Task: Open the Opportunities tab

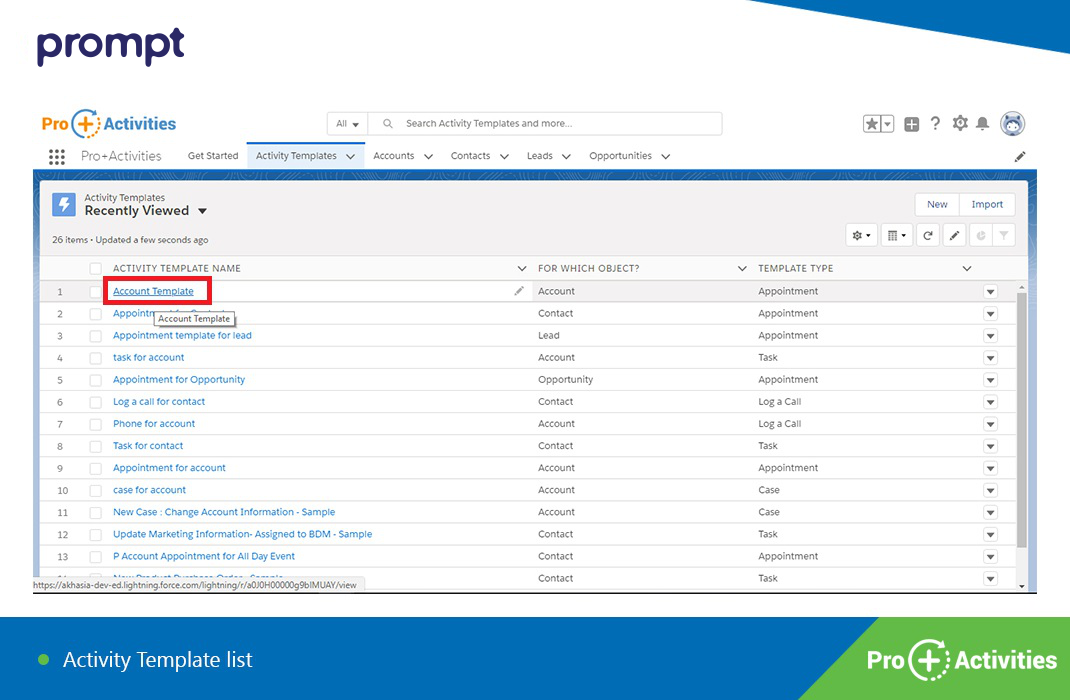Action: [620, 156]
